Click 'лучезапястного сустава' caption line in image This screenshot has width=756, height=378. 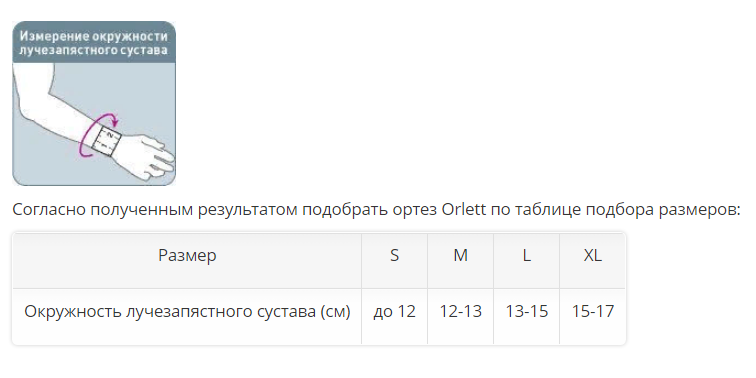coord(94,50)
